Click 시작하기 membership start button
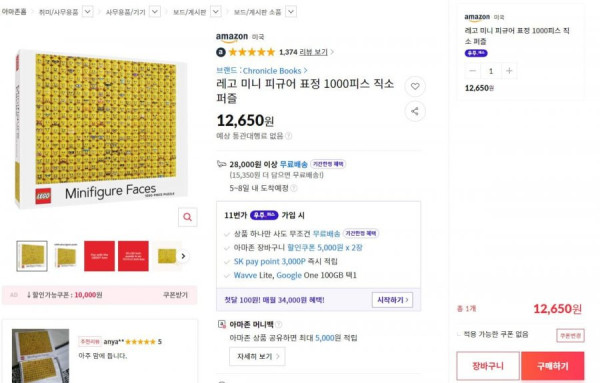 pos(392,300)
